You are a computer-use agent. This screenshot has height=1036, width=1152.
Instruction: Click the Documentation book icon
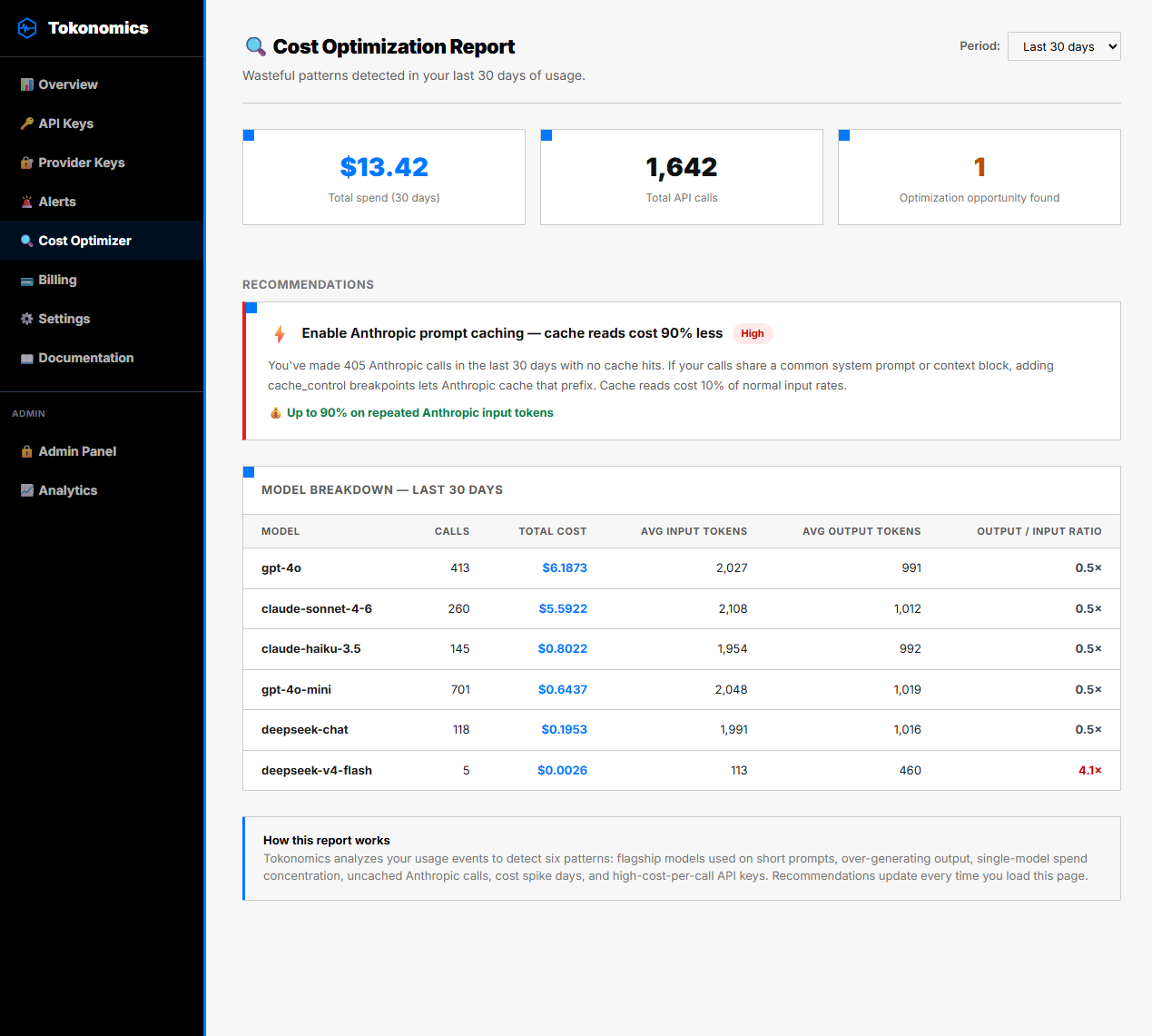pos(27,359)
